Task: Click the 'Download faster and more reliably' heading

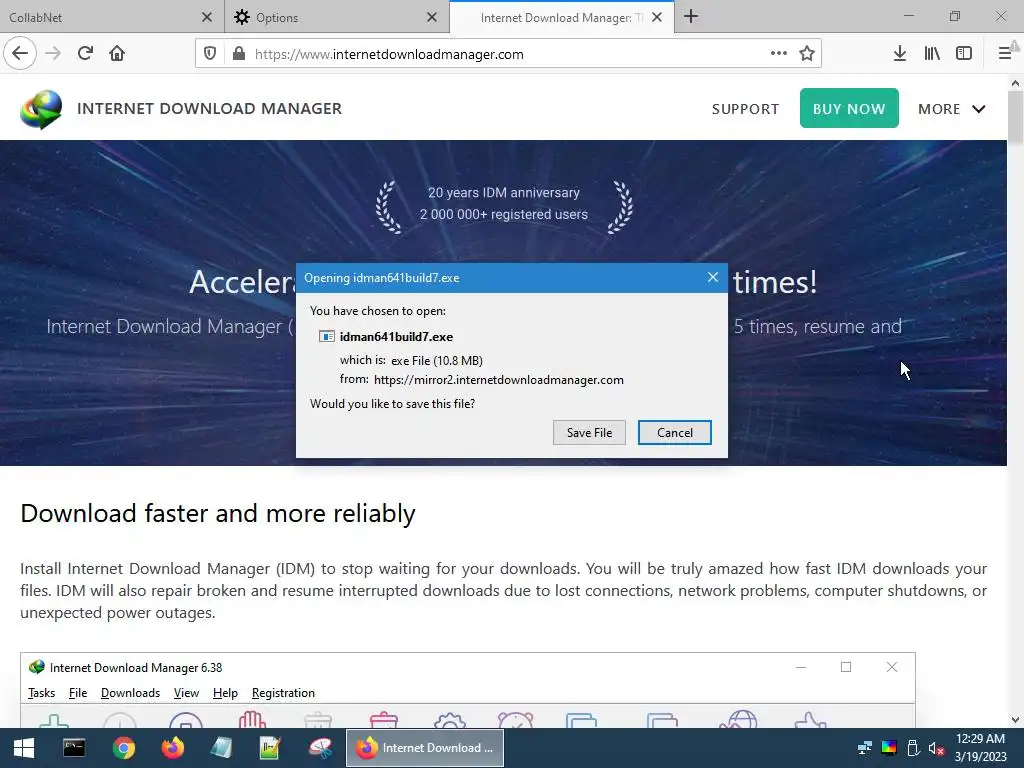Action: [x=217, y=513]
